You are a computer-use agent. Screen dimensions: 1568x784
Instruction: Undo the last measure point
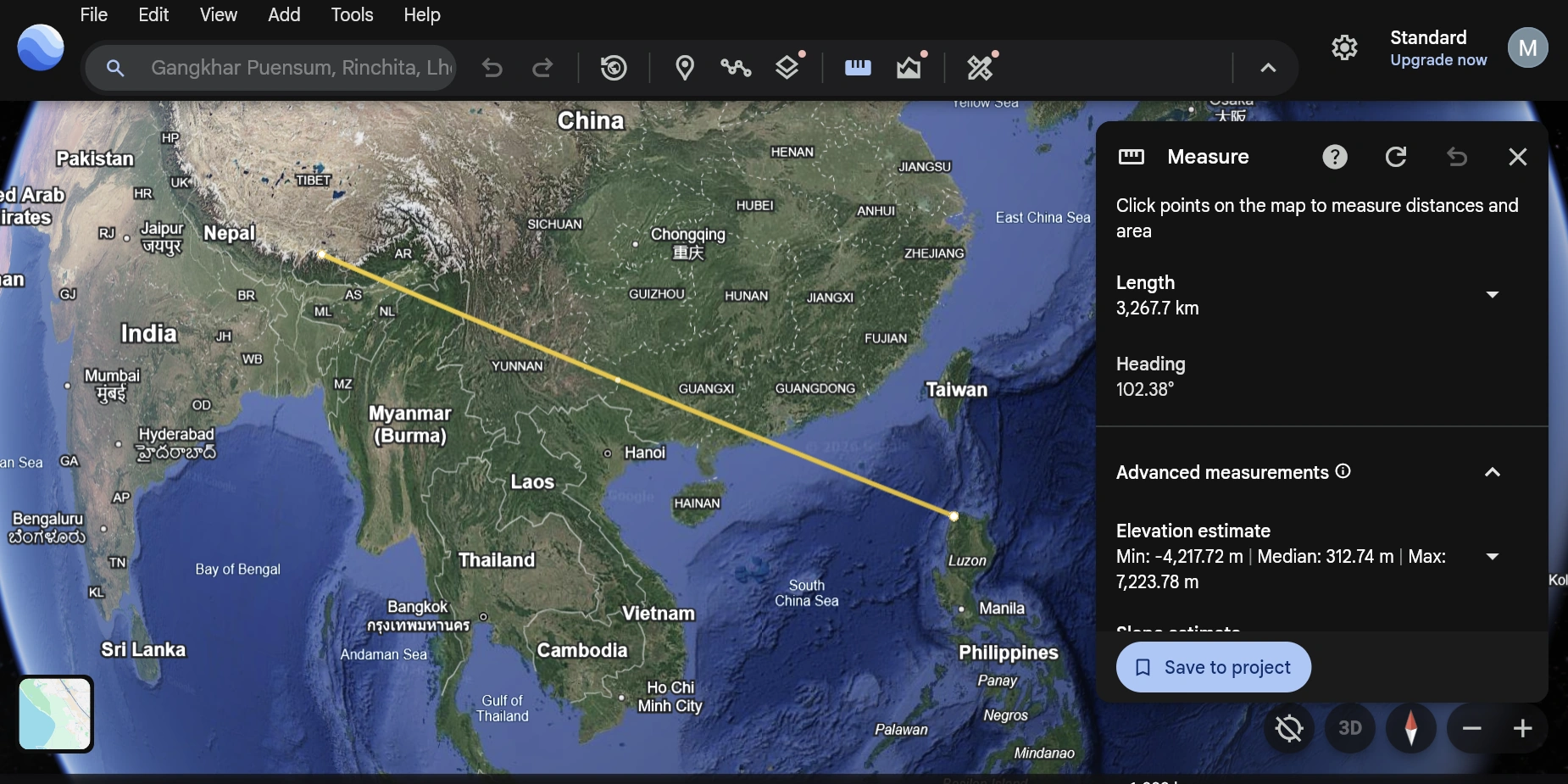click(x=1457, y=157)
